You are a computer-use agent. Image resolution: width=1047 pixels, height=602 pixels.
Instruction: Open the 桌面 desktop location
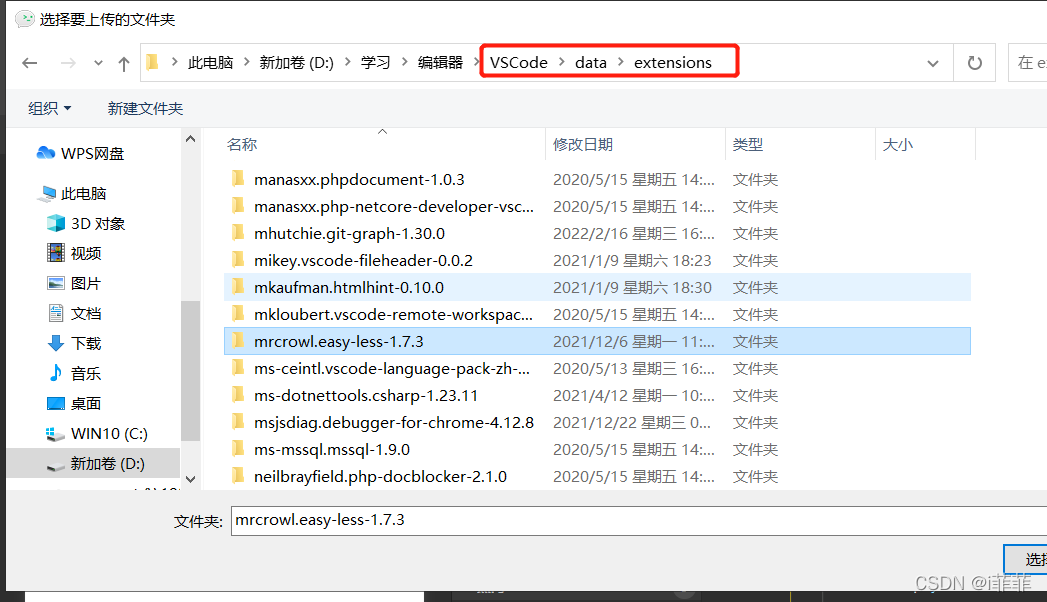(85, 402)
